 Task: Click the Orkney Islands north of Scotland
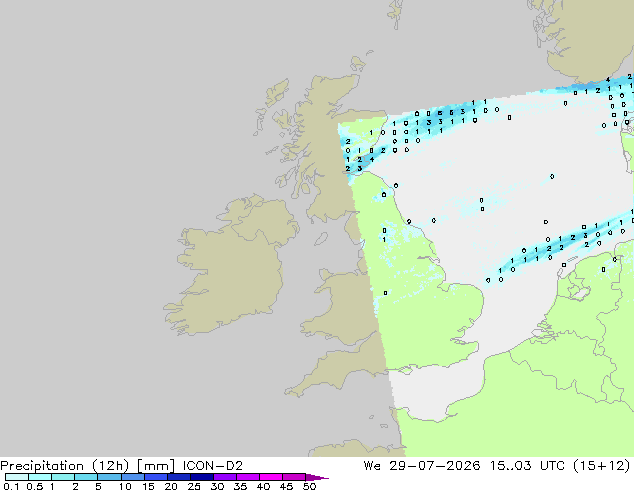(358, 63)
